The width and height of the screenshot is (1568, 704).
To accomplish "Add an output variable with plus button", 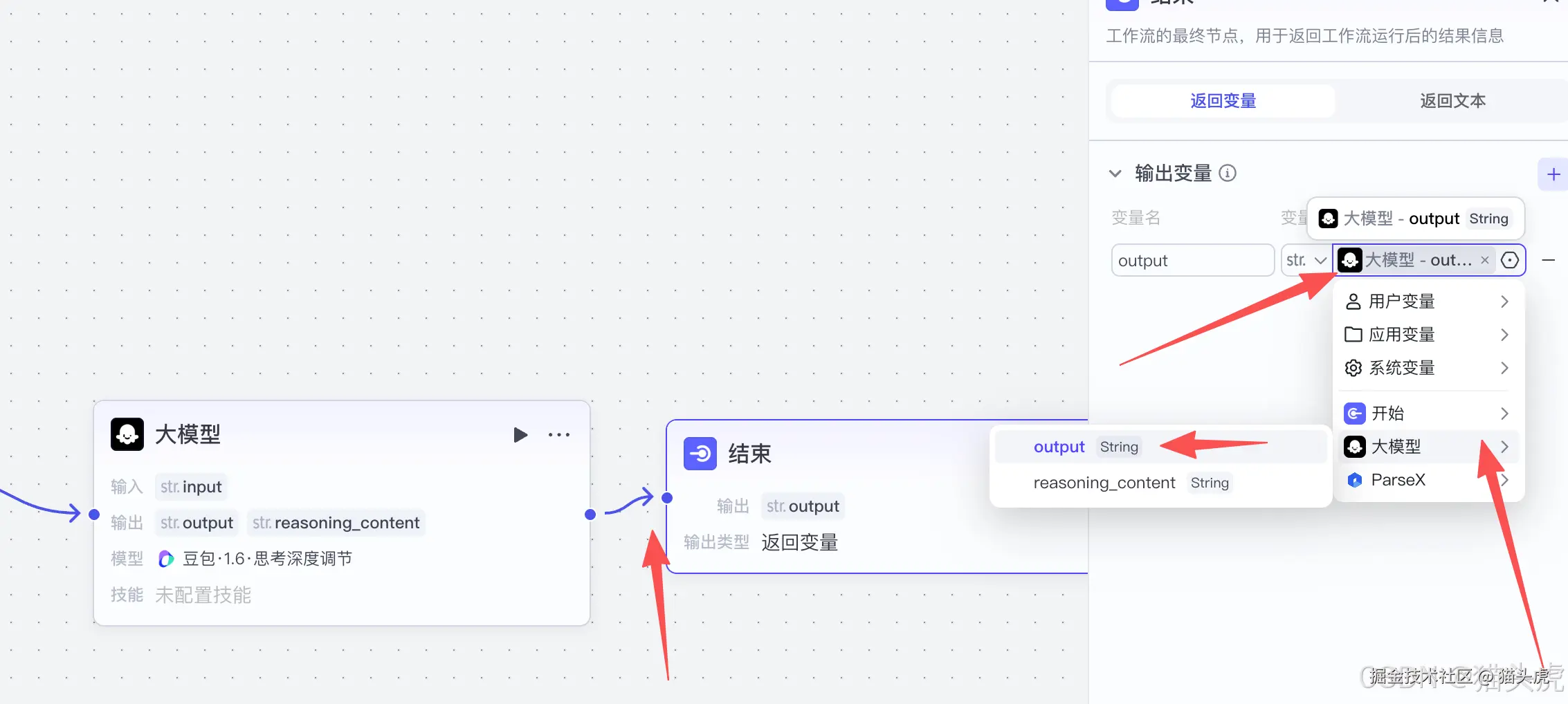I will point(1553,174).
